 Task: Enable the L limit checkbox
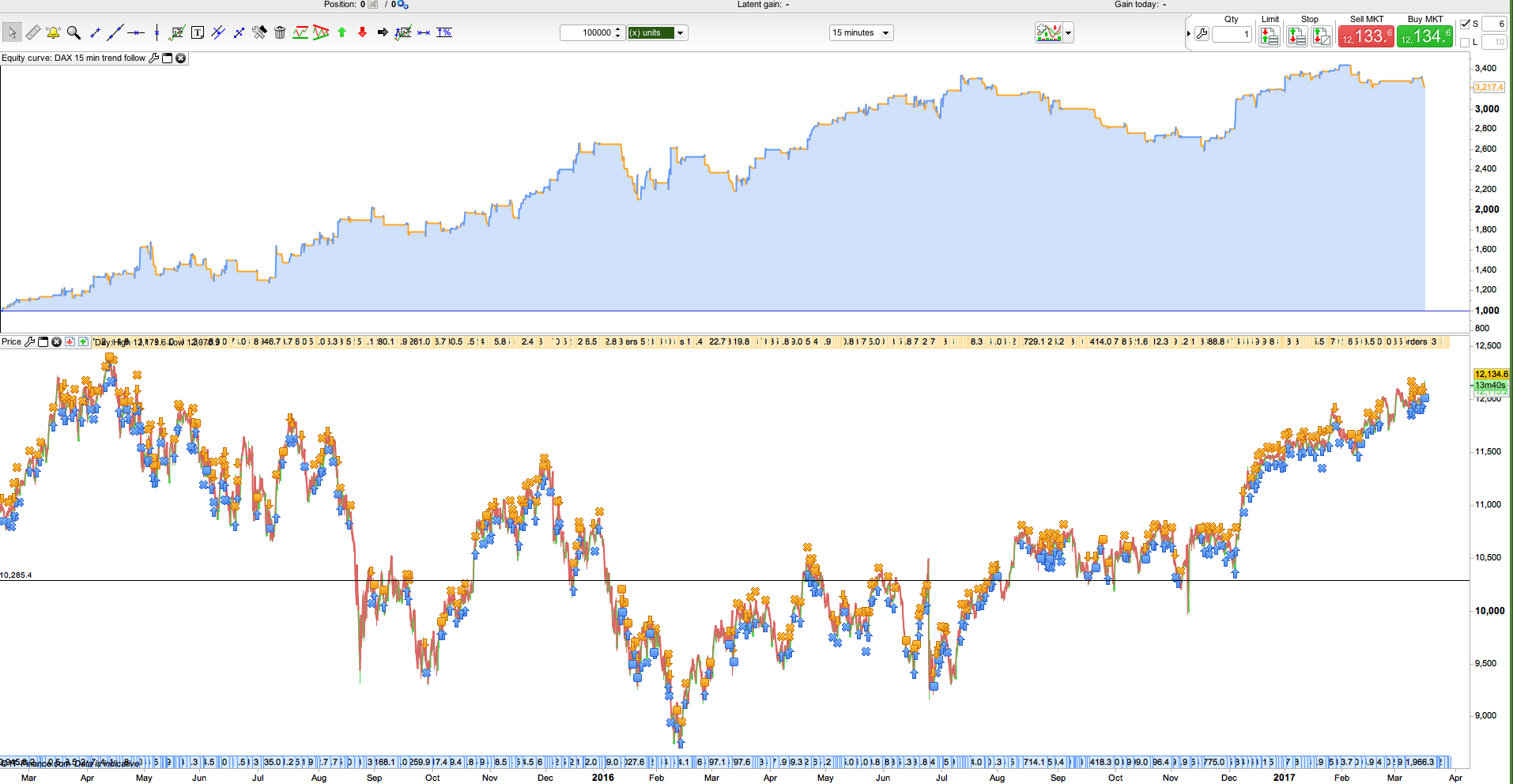[1465, 42]
